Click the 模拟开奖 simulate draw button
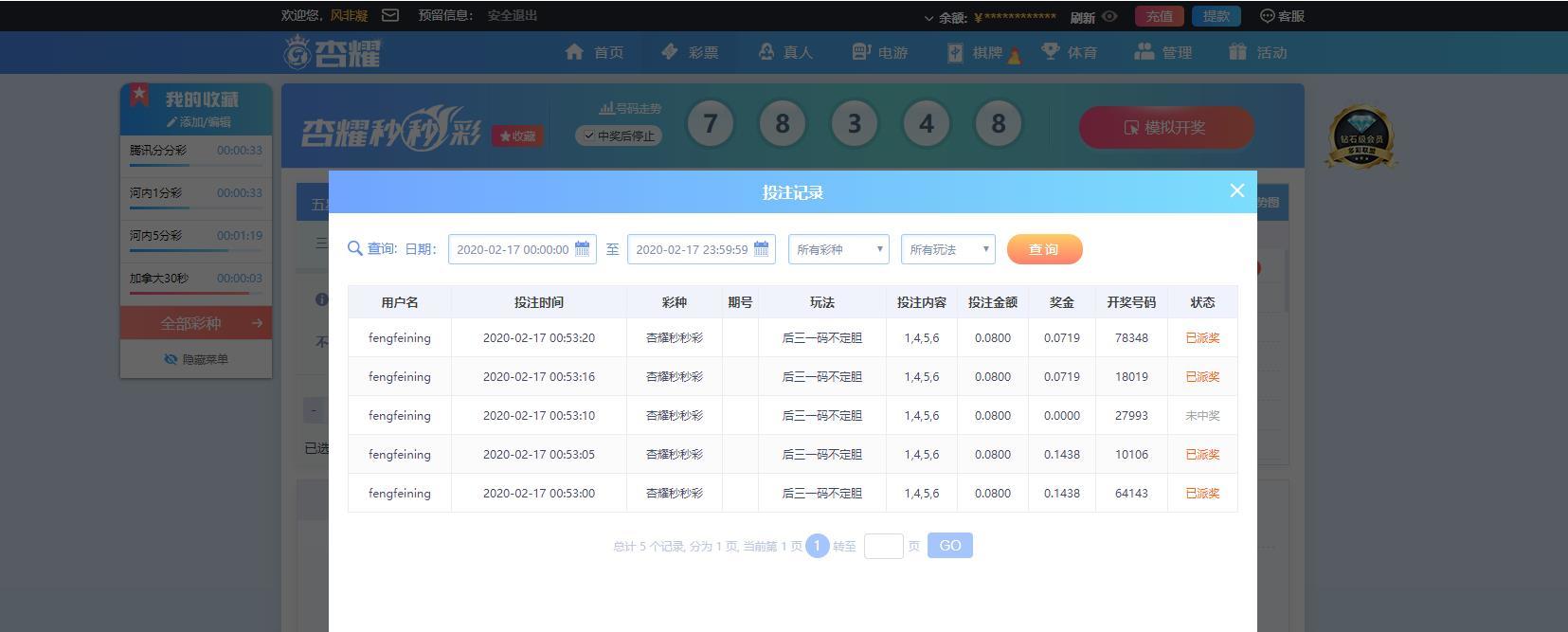Screen dimensions: 1568x632 1166,127
